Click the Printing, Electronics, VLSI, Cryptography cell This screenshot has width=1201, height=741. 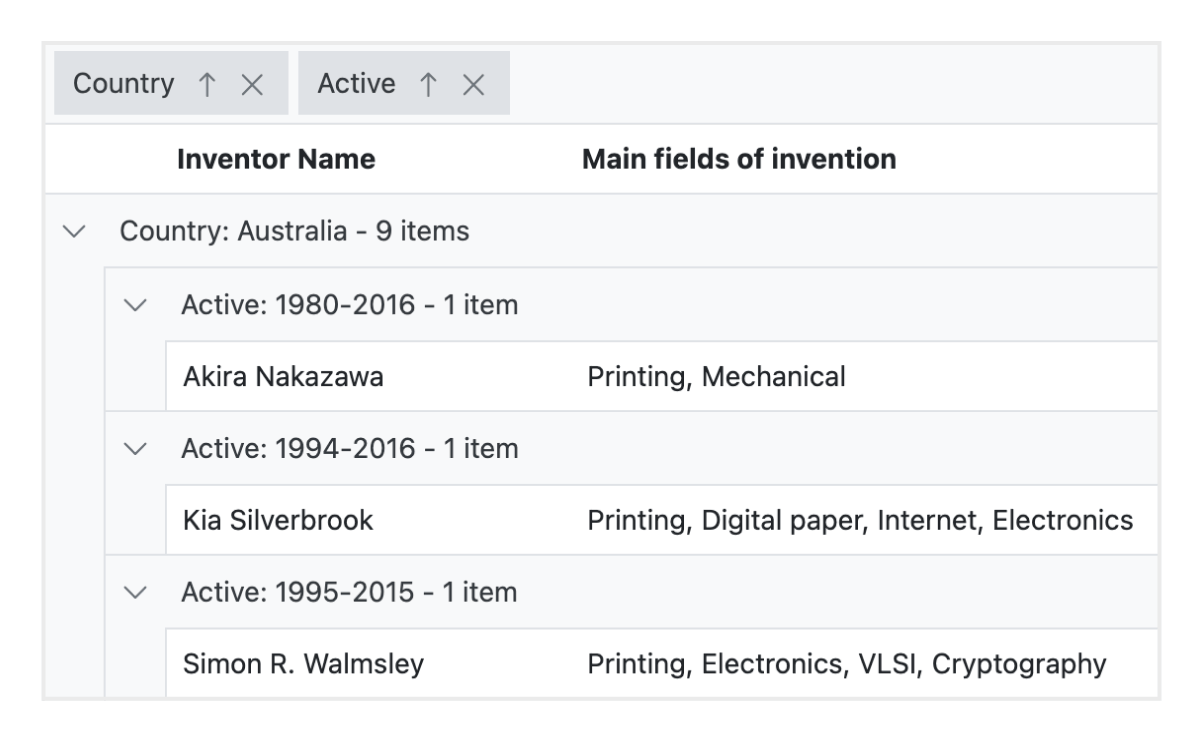[x=846, y=664]
